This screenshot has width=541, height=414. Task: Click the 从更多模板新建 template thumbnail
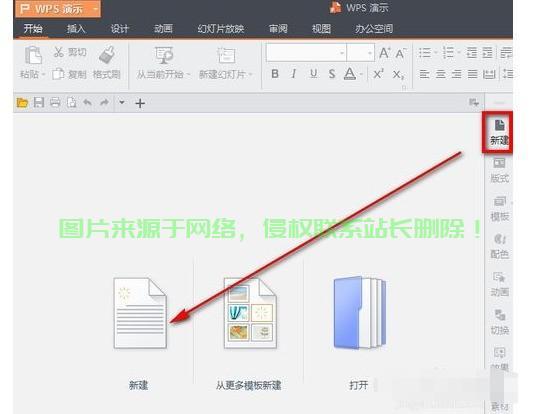pos(250,313)
